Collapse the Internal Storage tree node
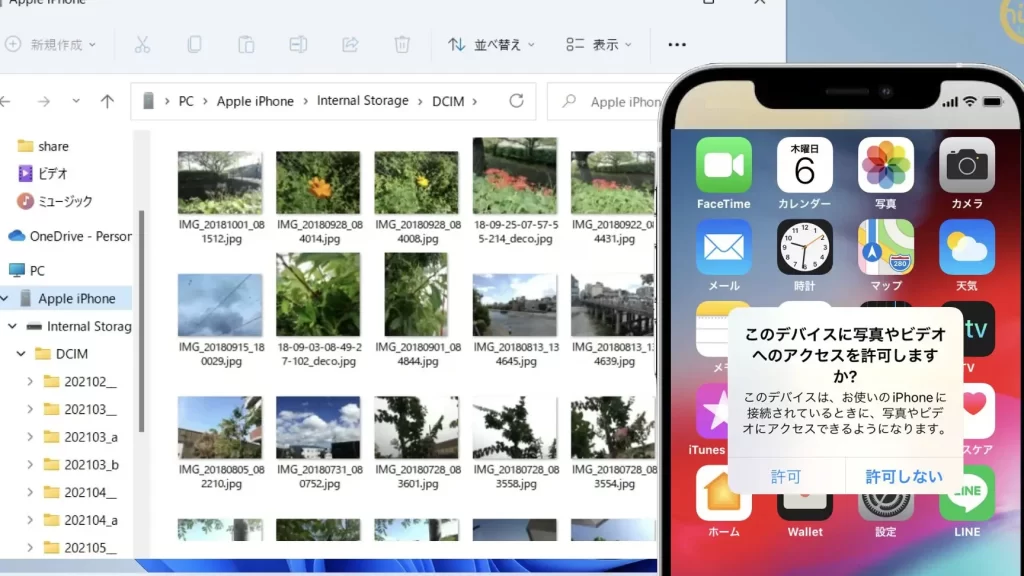1024x576 pixels. 12,326
